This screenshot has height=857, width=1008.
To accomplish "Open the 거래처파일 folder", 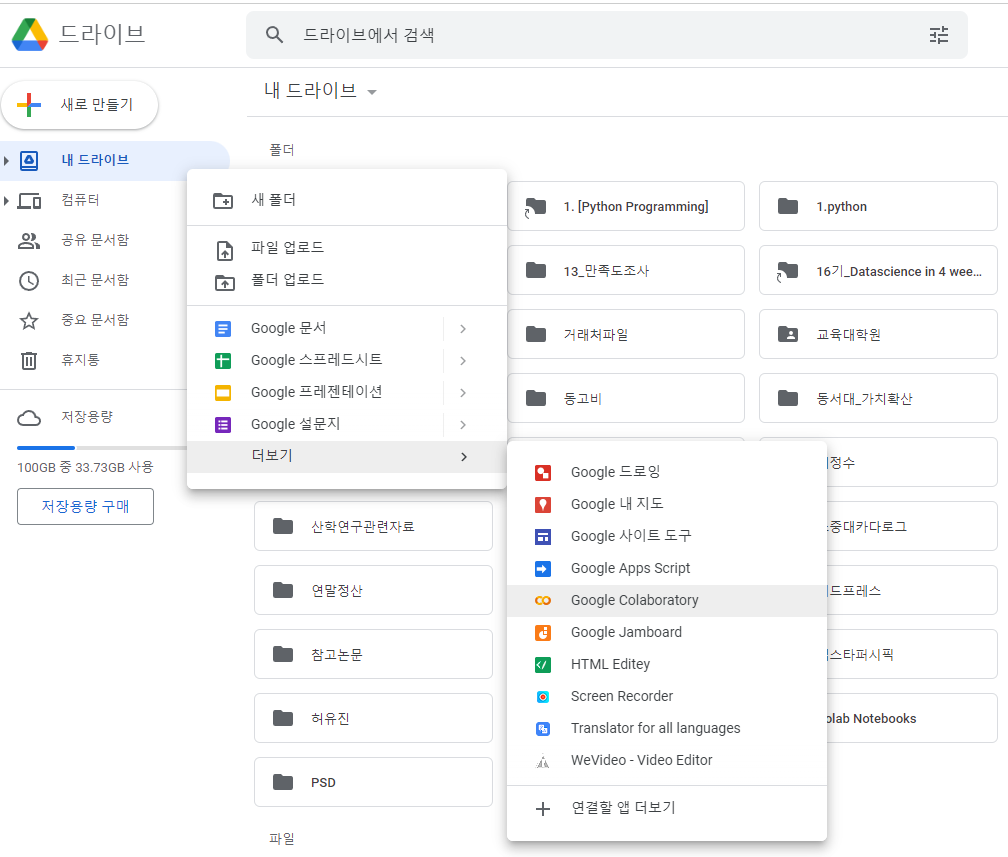I will click(626, 334).
